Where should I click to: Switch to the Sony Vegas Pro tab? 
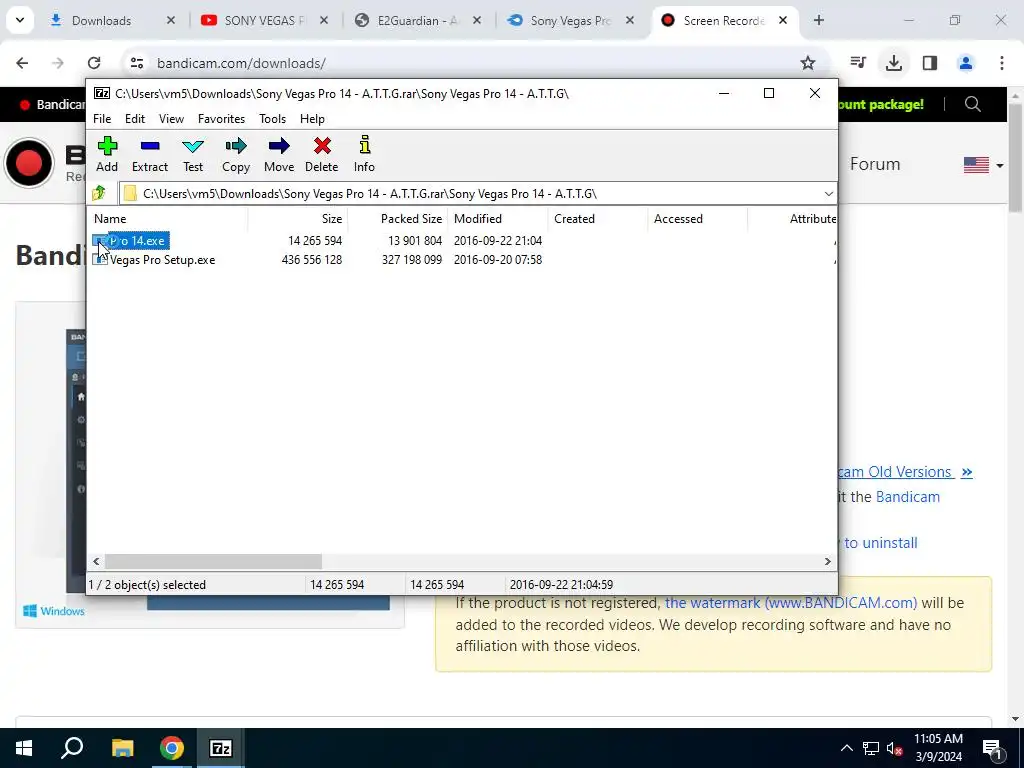click(569, 21)
